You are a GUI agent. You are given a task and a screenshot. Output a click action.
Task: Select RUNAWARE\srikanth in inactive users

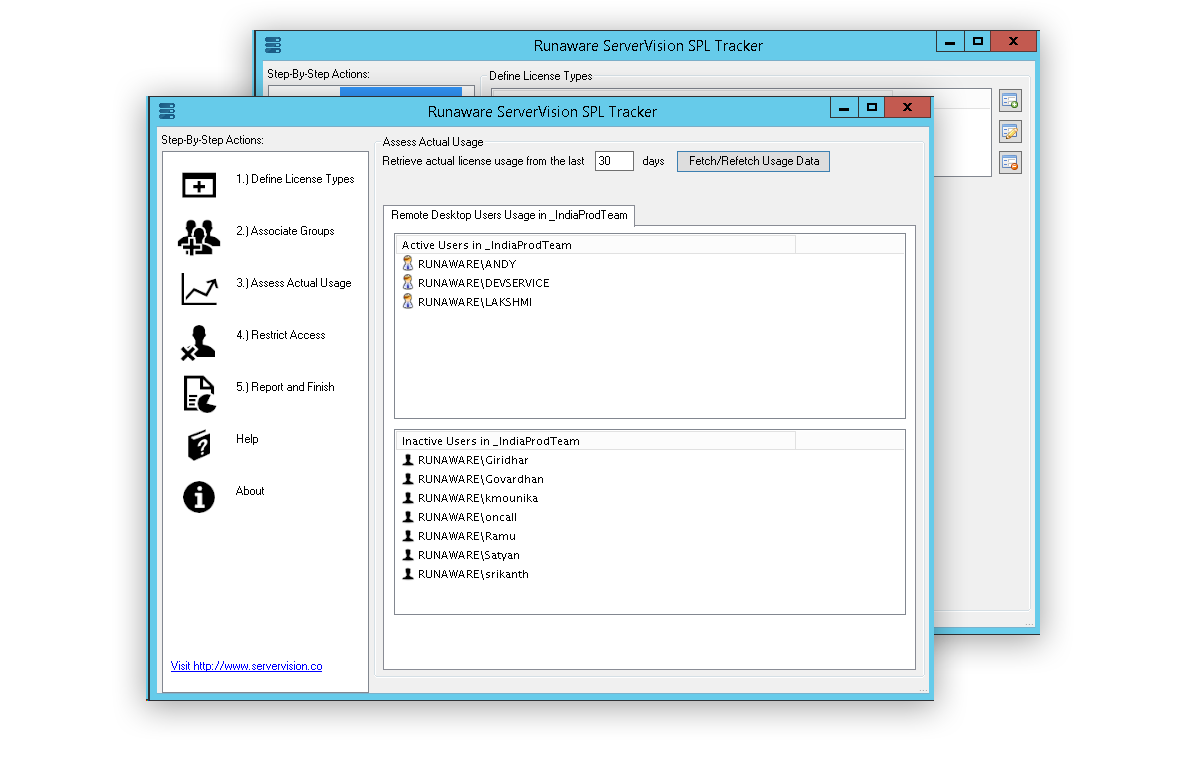click(473, 575)
